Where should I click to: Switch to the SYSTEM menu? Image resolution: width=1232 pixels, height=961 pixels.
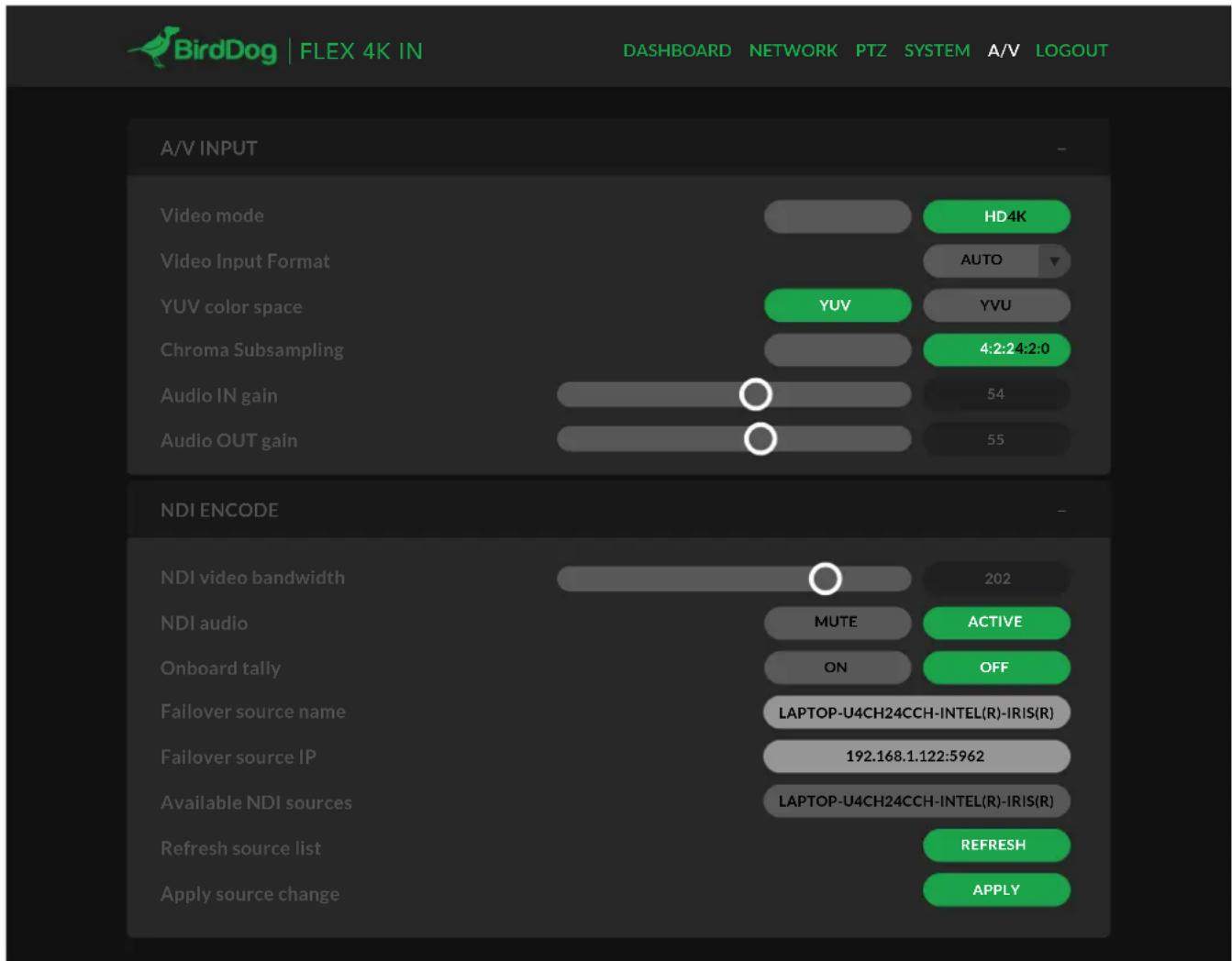point(937,50)
